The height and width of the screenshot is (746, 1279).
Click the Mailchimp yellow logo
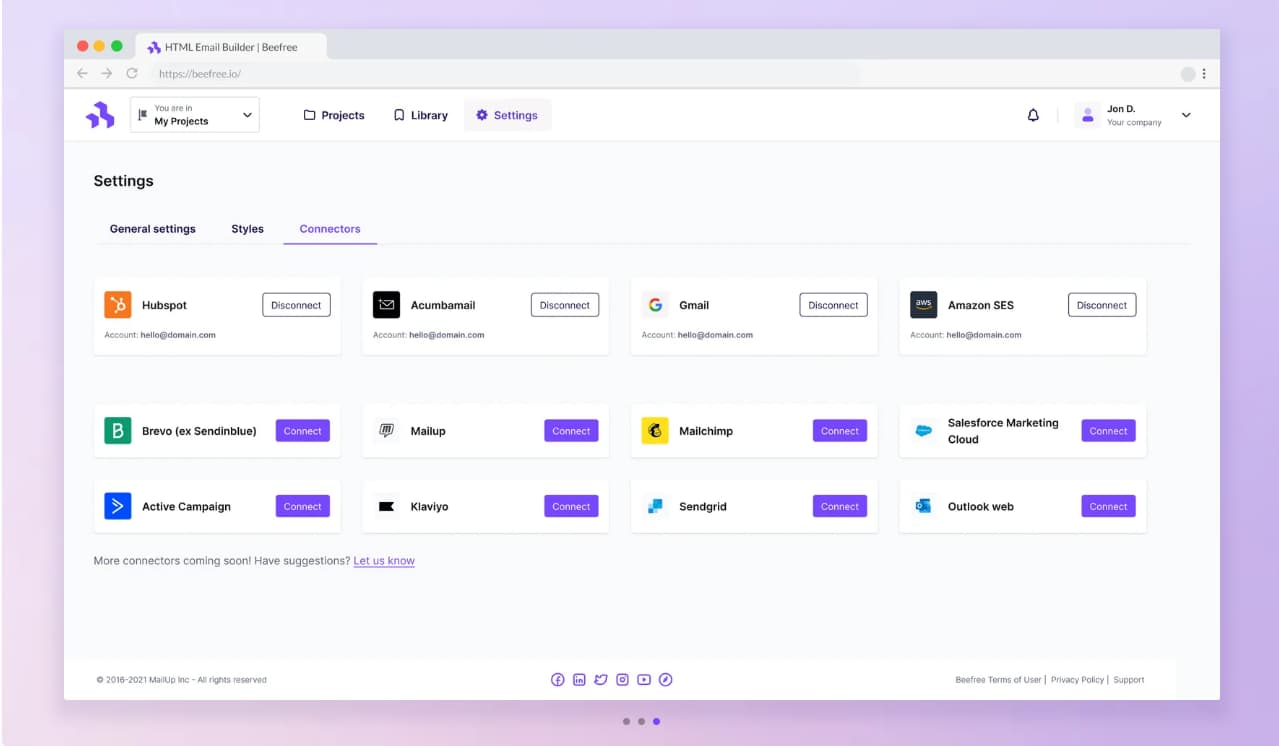tap(655, 431)
